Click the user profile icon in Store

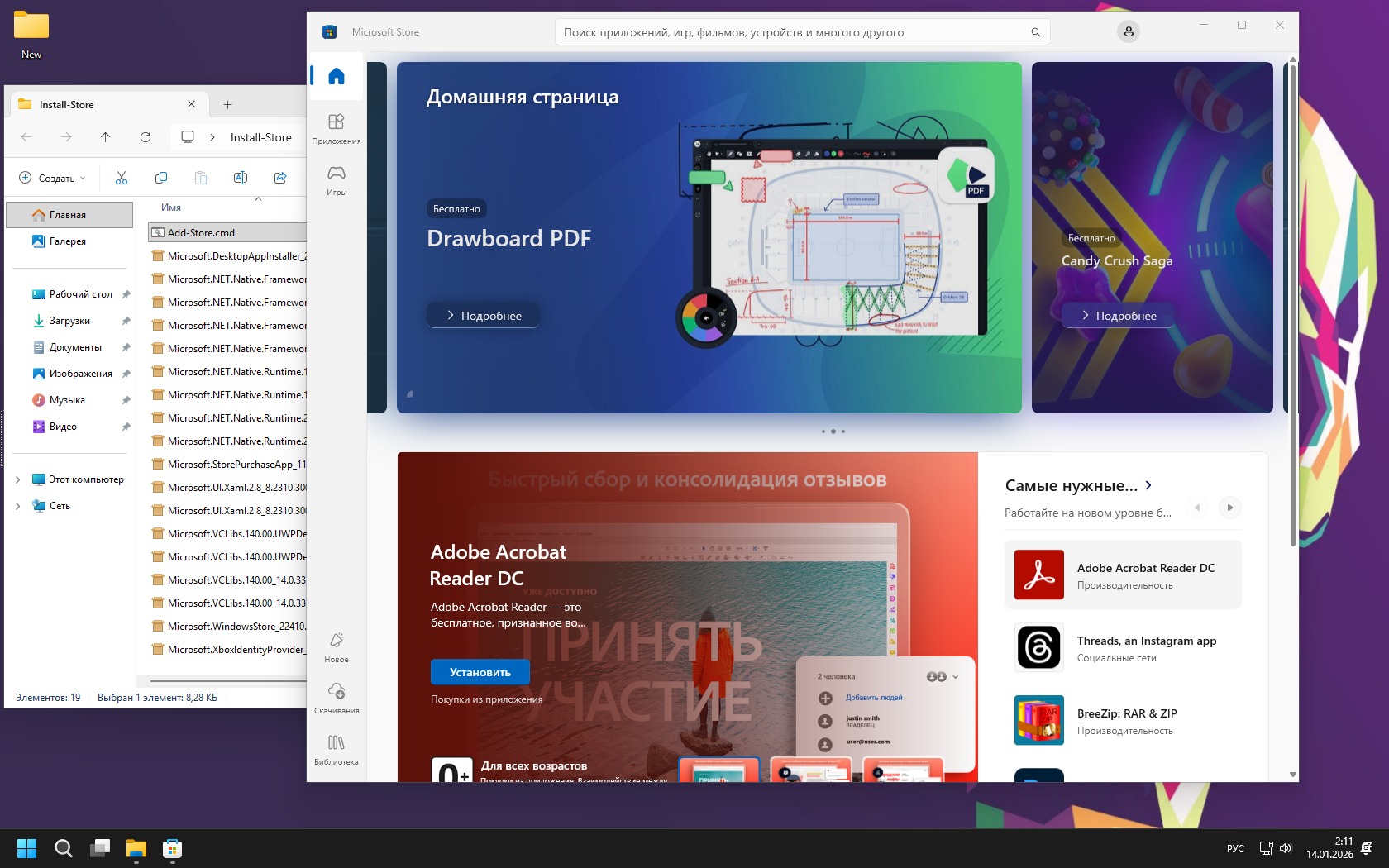[x=1128, y=31]
